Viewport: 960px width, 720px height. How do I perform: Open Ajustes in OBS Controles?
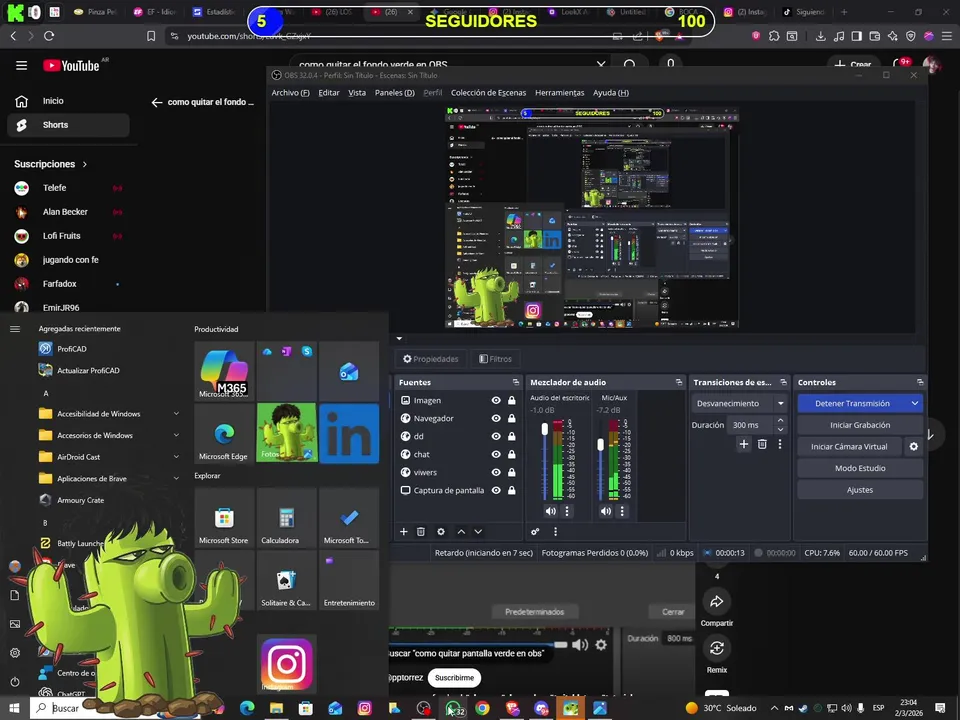coord(860,490)
